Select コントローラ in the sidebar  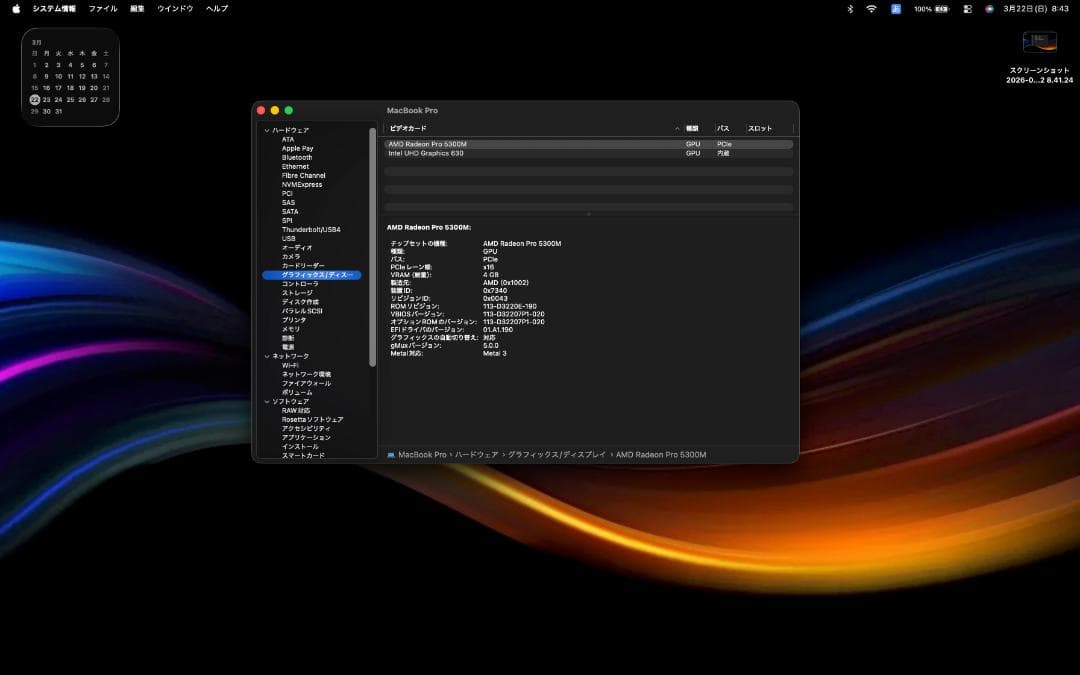[300, 284]
